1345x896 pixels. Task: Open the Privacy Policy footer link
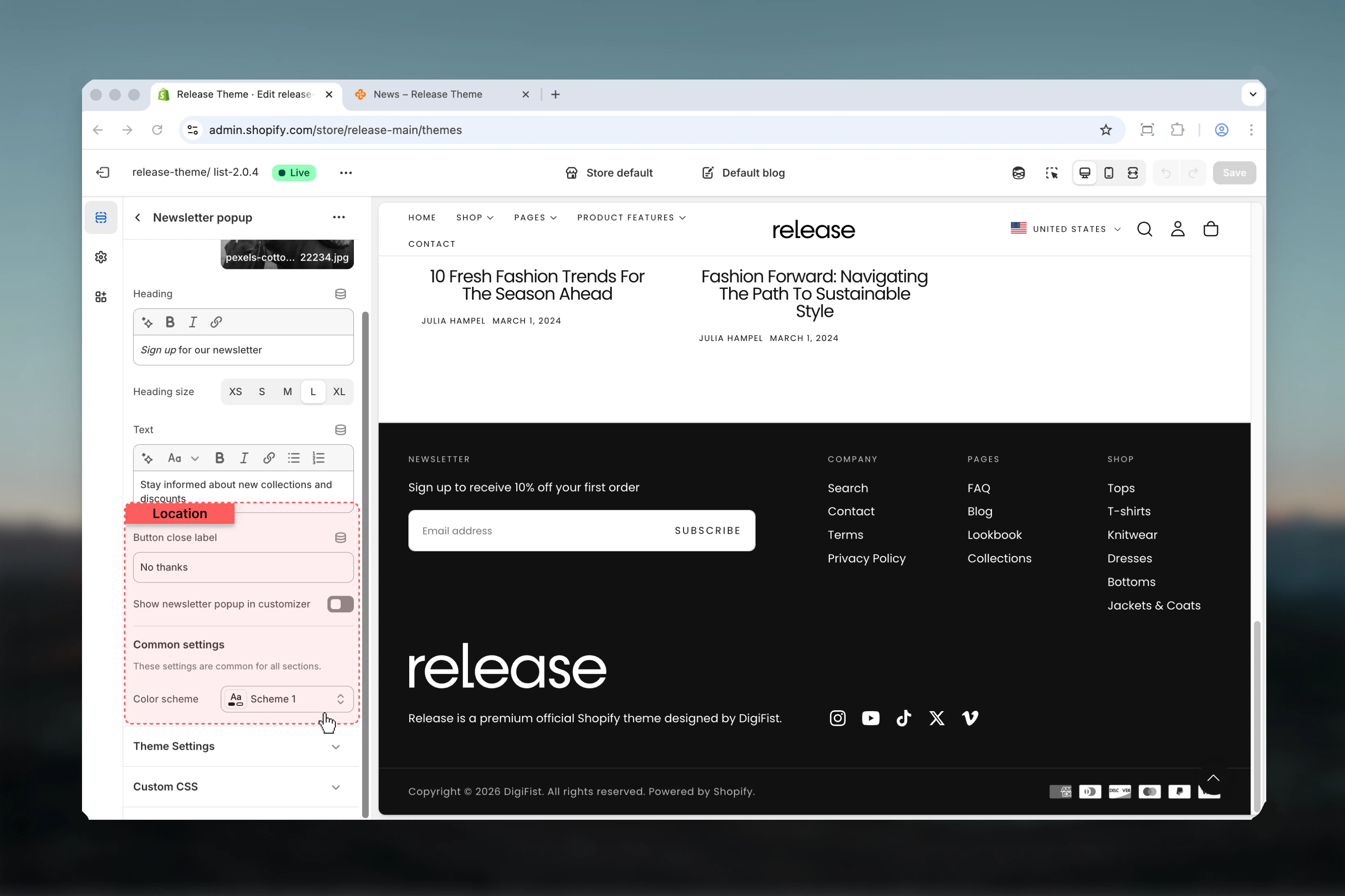(866, 559)
